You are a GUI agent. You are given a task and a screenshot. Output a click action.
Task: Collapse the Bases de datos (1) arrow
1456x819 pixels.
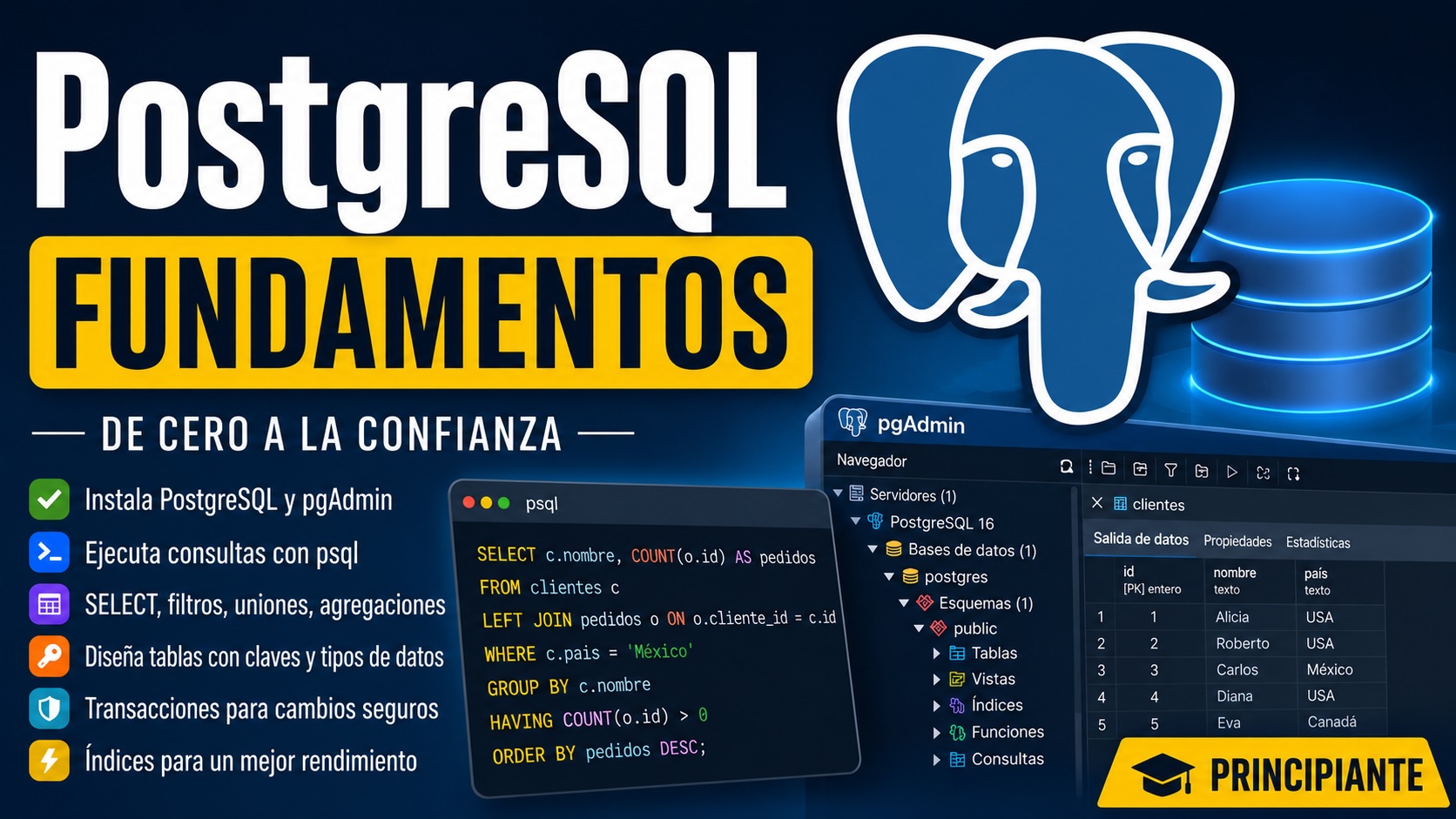point(873,549)
